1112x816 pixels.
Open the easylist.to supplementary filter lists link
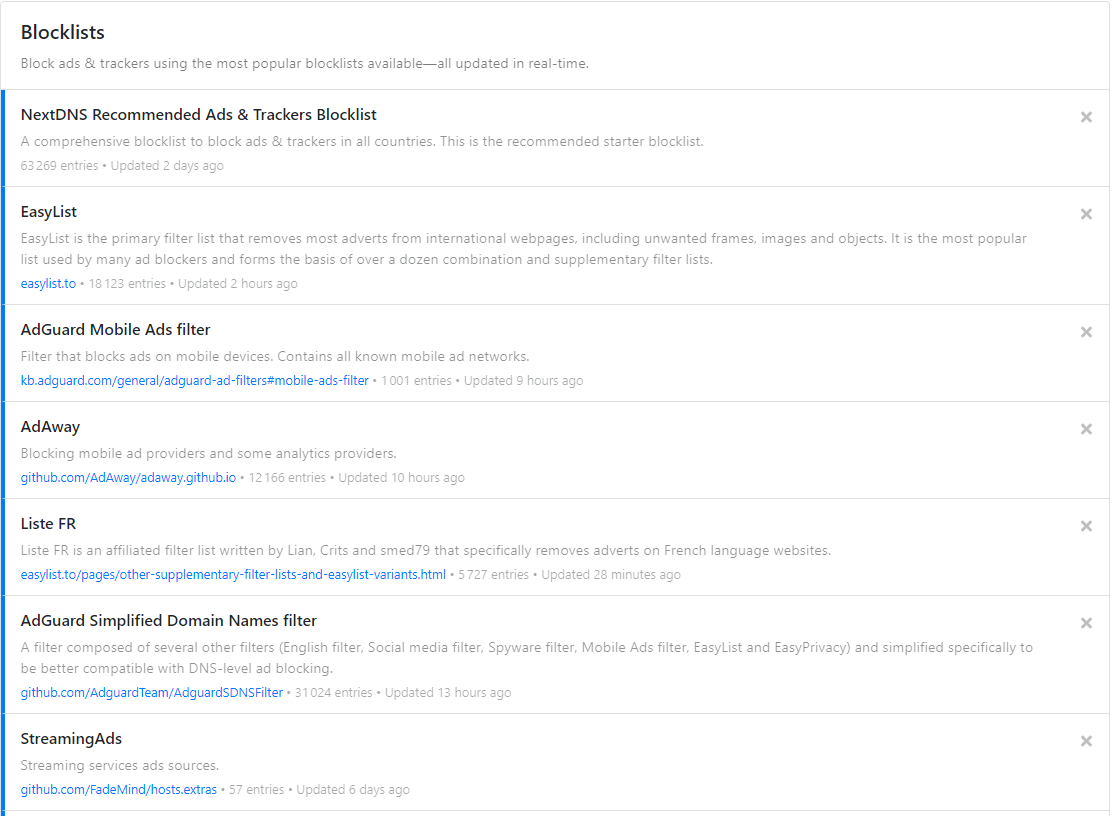[233, 575]
